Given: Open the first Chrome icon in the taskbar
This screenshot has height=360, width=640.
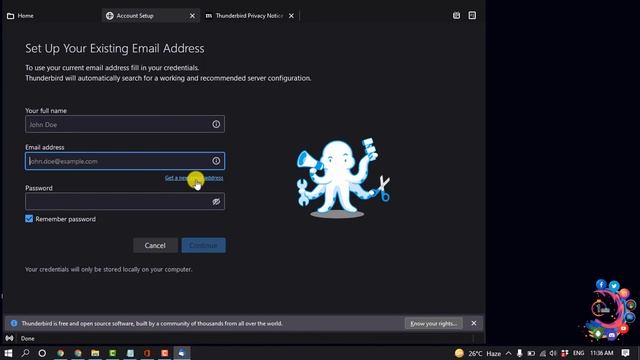Looking at the screenshot, I should (61, 353).
